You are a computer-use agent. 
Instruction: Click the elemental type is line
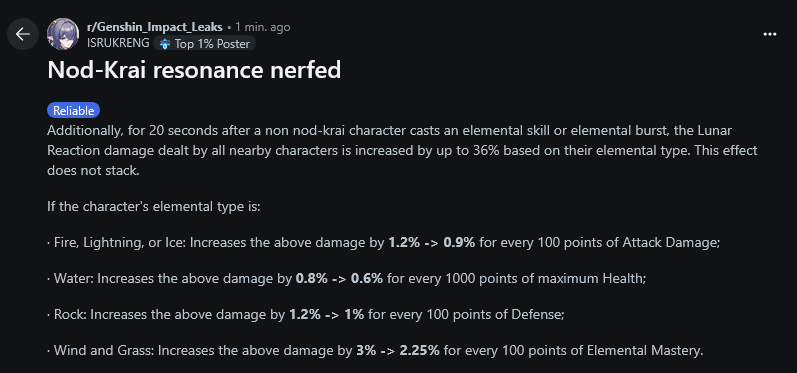tap(154, 207)
